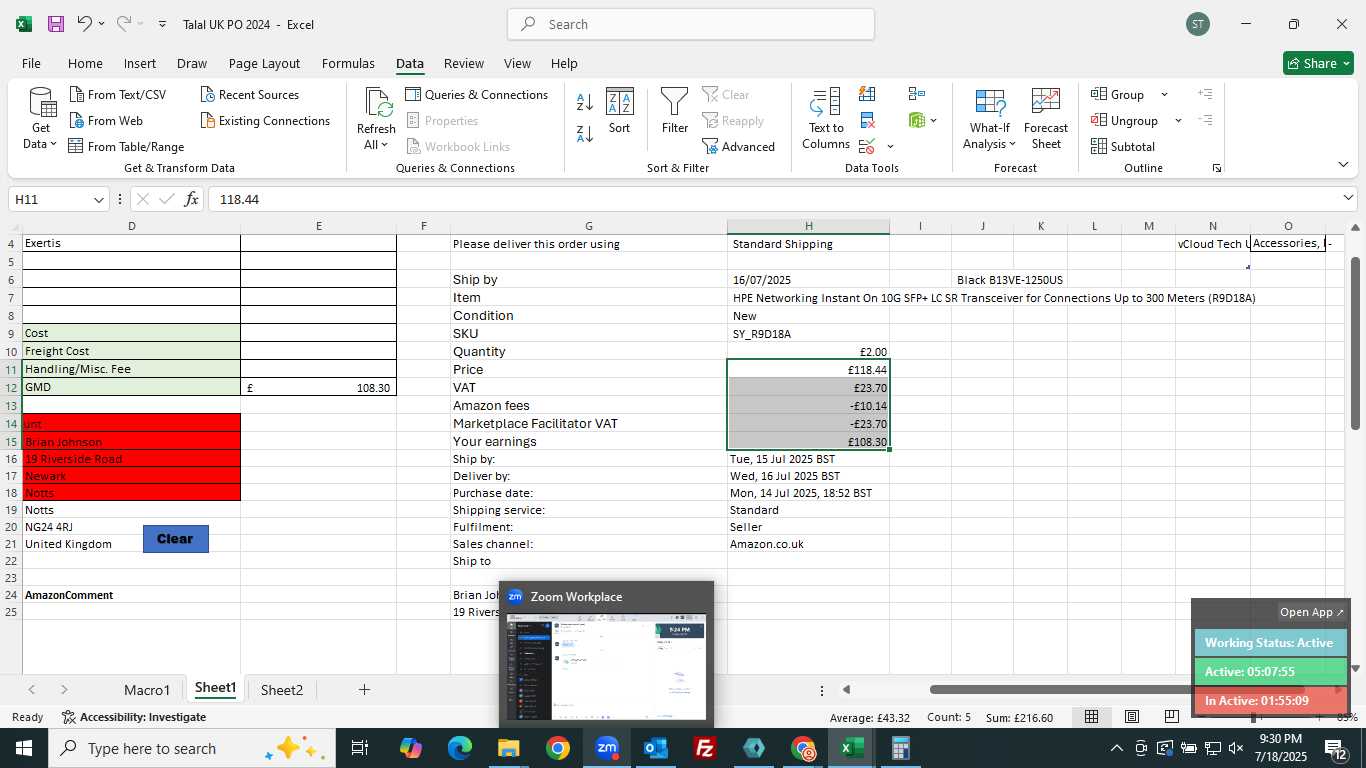
Task: Click Remove Duplicates icon
Action: (x=867, y=120)
